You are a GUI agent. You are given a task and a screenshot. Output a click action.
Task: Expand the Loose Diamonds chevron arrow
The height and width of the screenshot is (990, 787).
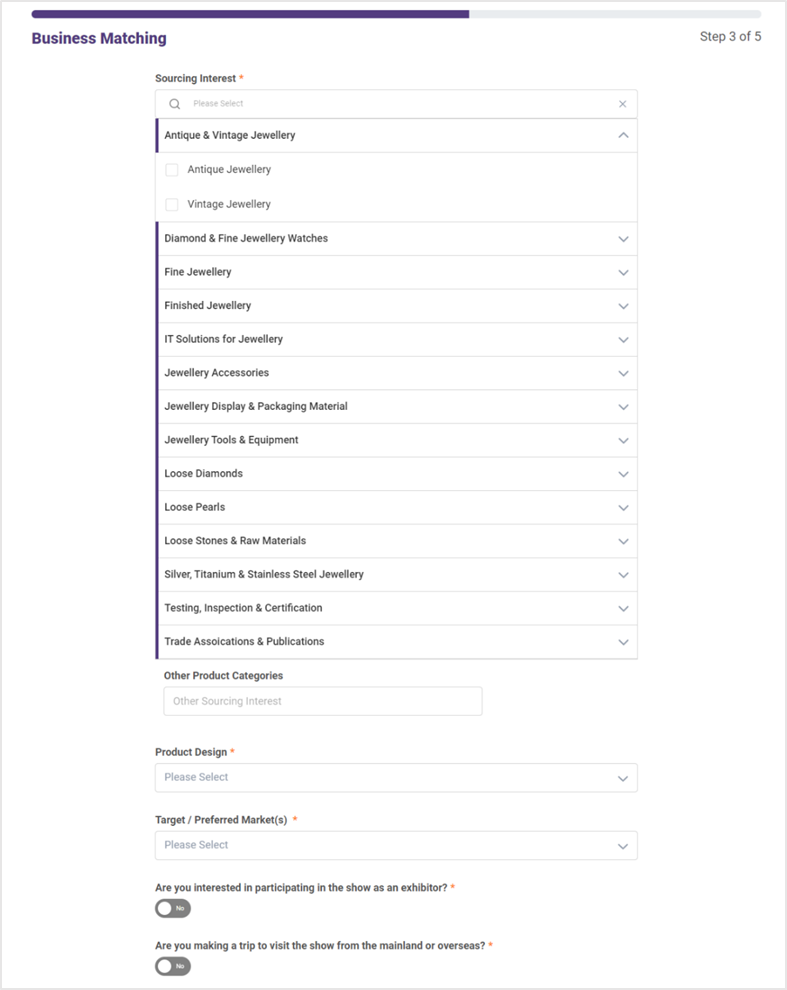(x=623, y=474)
